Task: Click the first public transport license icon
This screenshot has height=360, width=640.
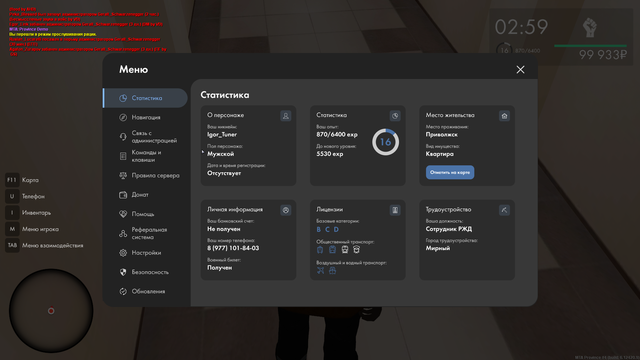Action: click(x=320, y=249)
